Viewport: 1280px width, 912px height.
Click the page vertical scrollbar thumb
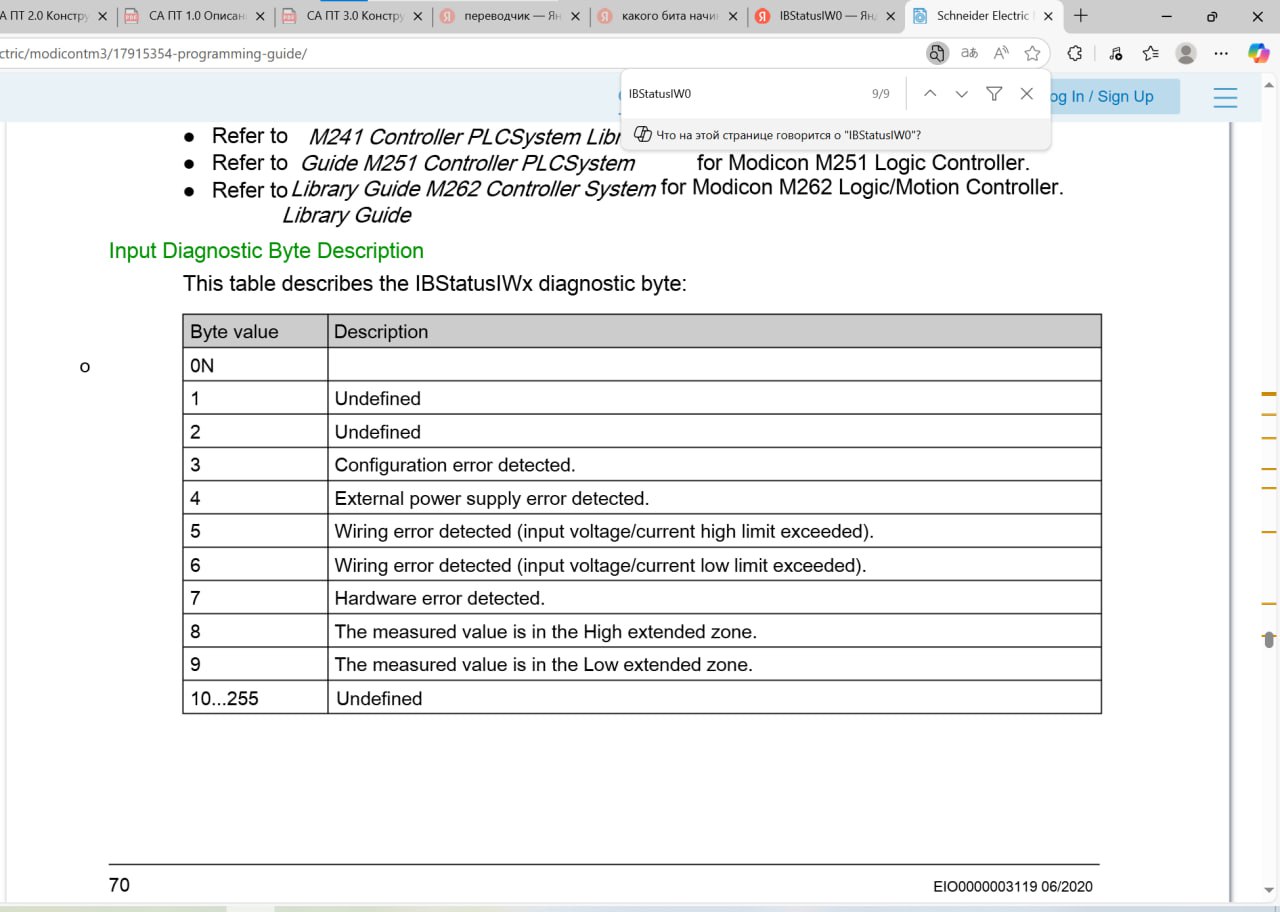point(1269,639)
